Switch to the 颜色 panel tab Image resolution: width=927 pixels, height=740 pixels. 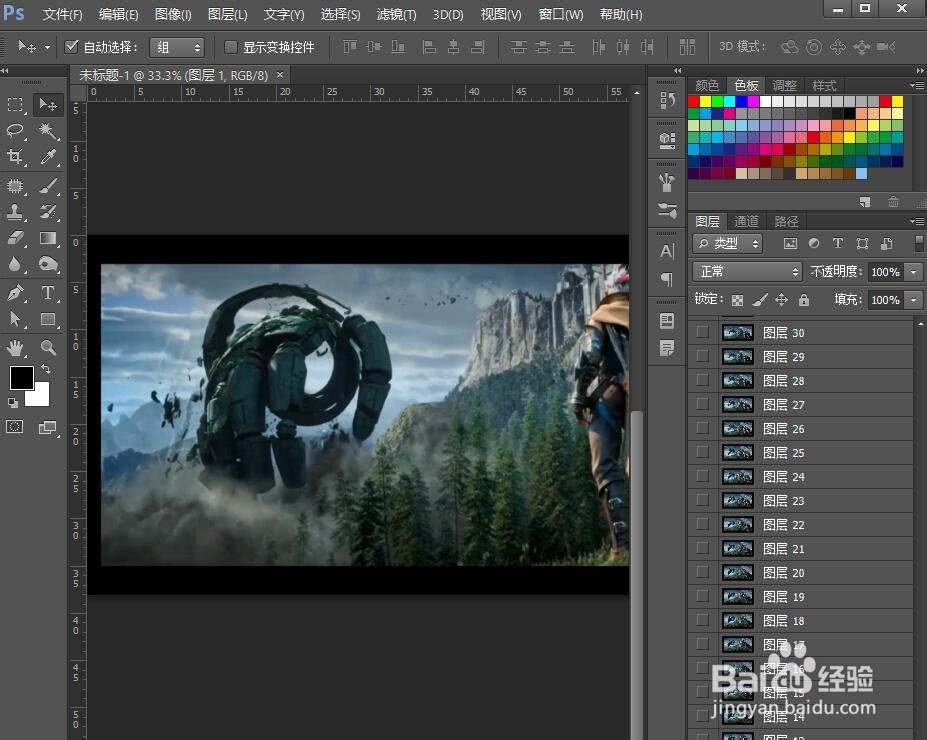coord(707,85)
